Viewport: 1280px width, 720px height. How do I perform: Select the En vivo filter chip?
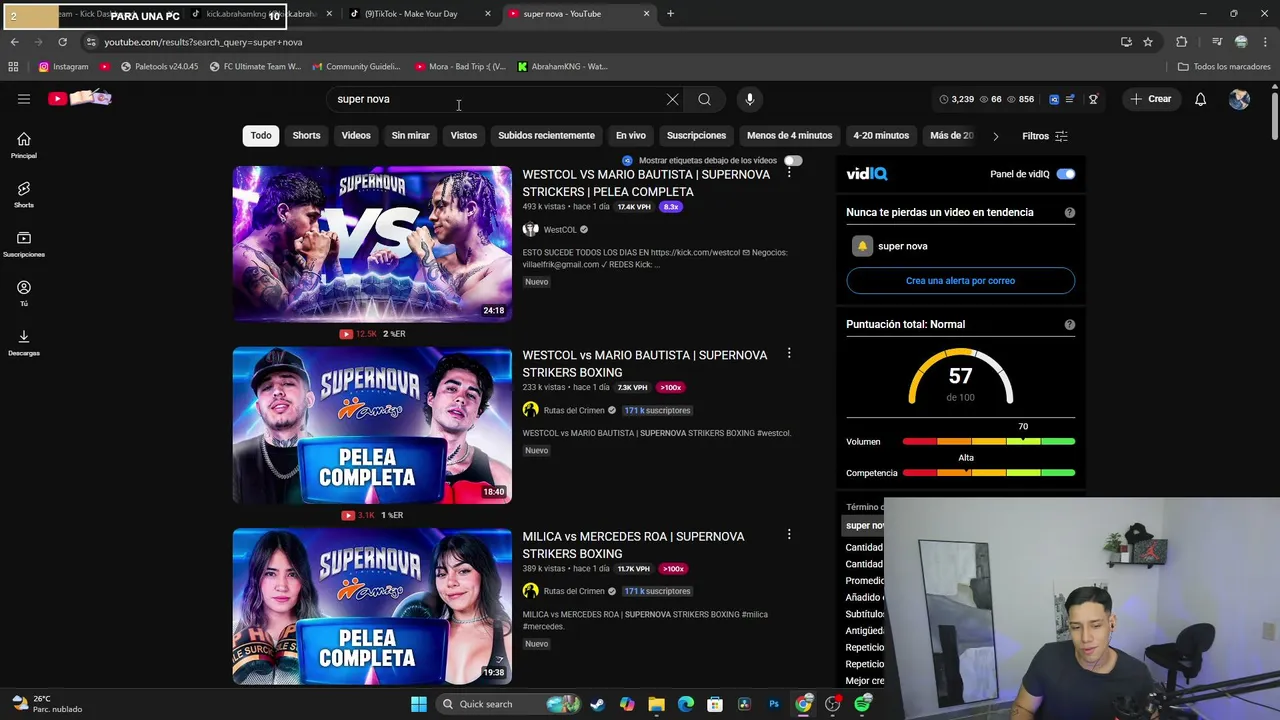(631, 135)
